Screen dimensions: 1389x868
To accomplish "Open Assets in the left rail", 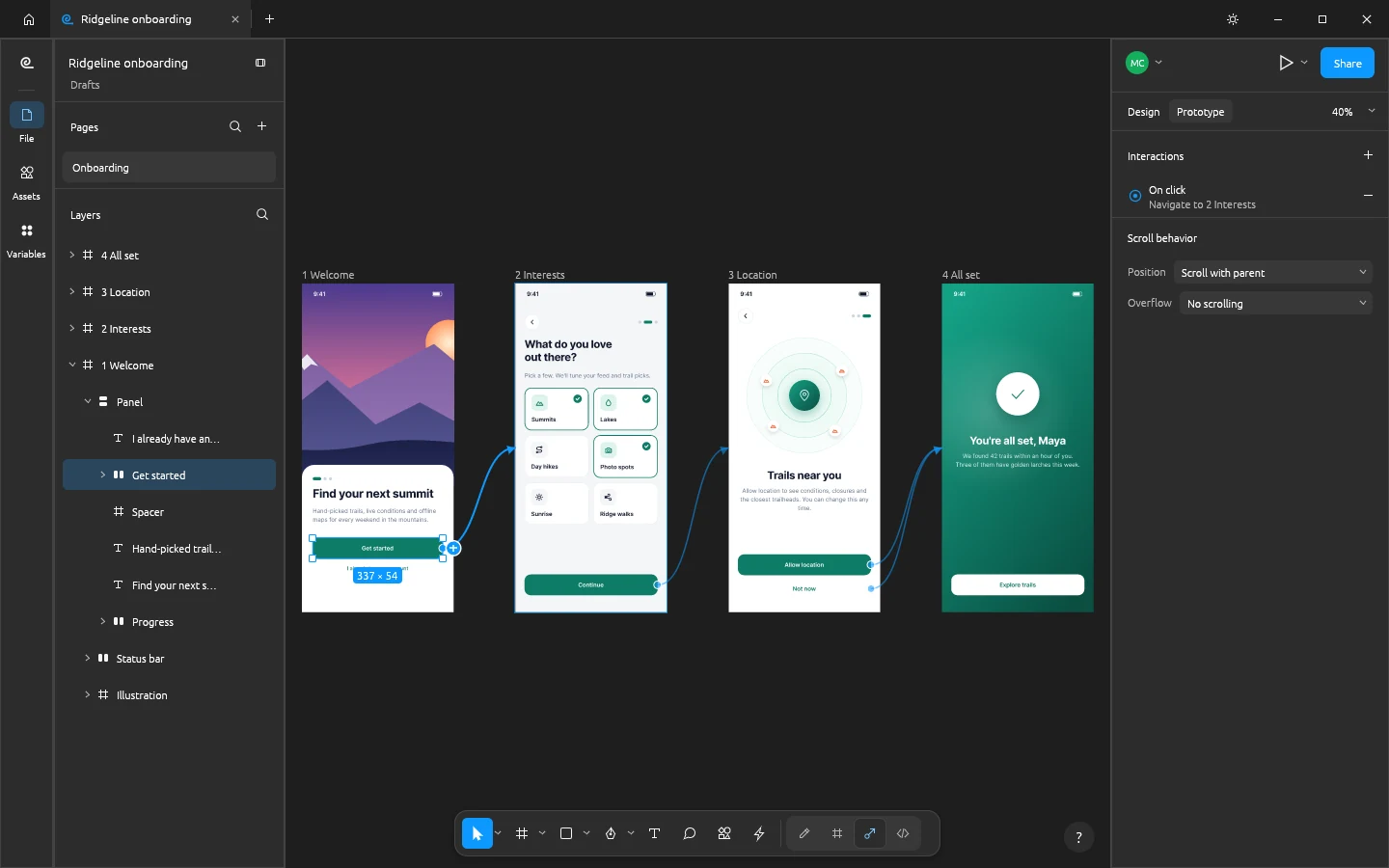I will 26,181.
